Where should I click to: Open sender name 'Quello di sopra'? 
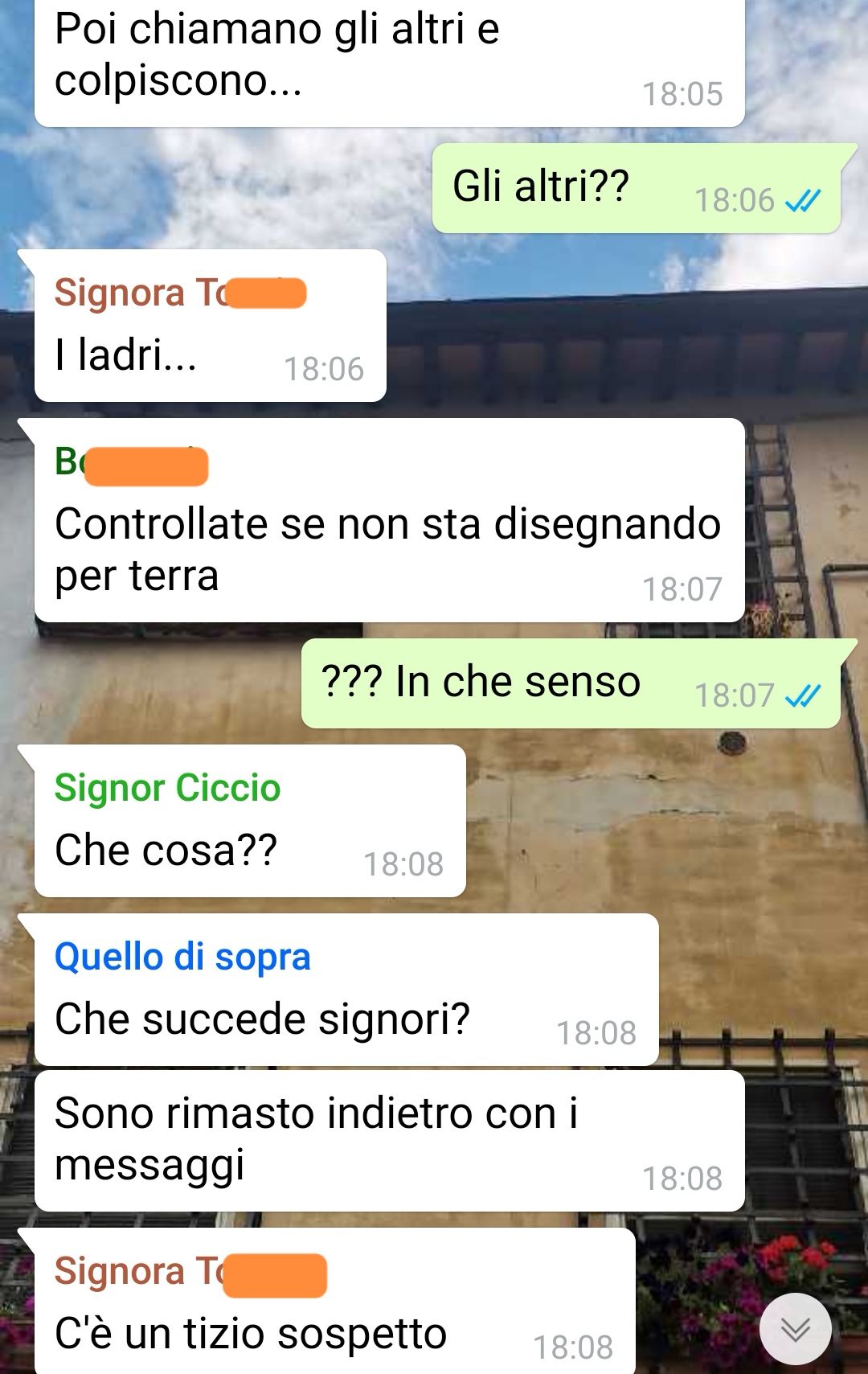(182, 957)
